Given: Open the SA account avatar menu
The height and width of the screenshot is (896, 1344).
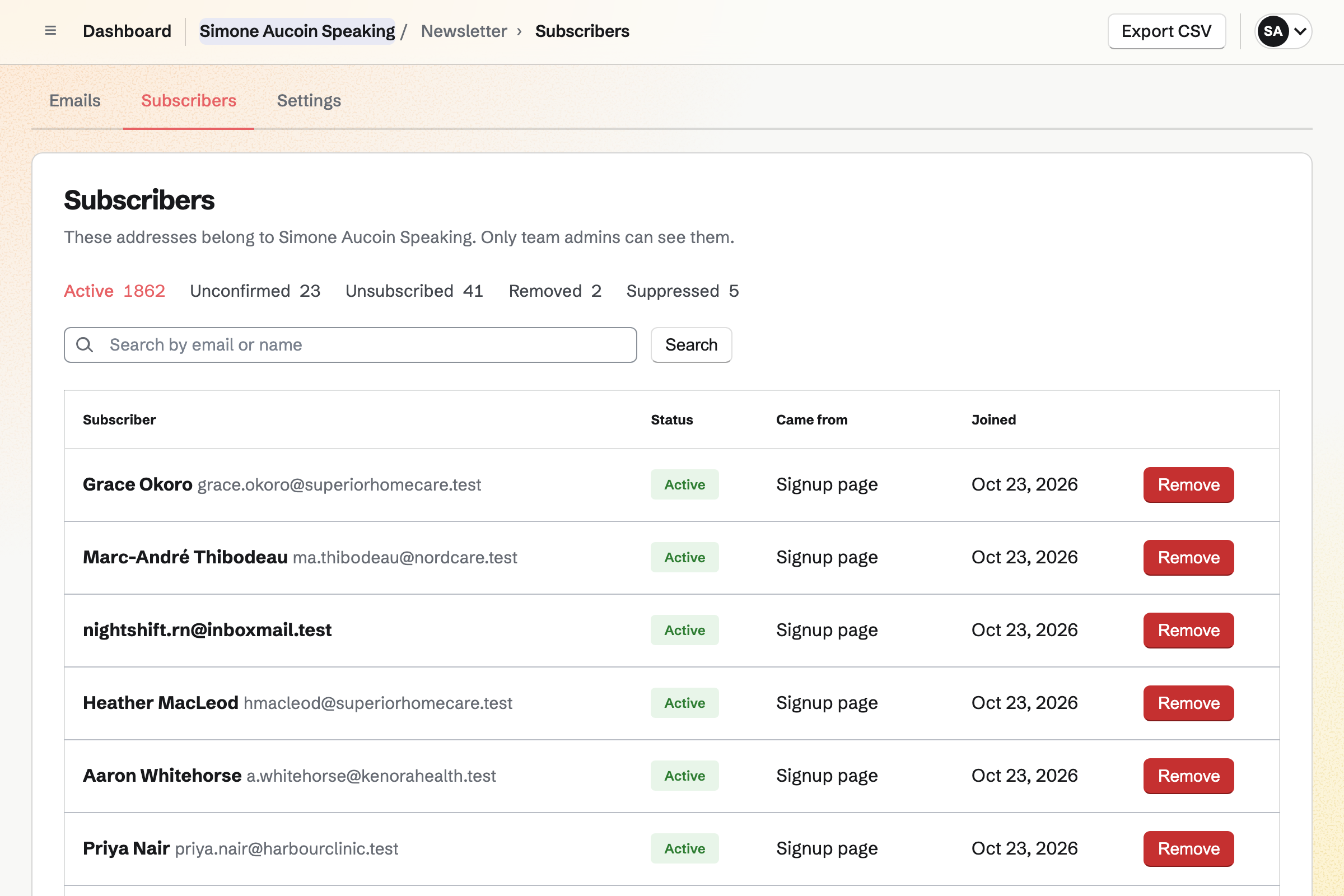Looking at the screenshot, I should coord(1283,31).
